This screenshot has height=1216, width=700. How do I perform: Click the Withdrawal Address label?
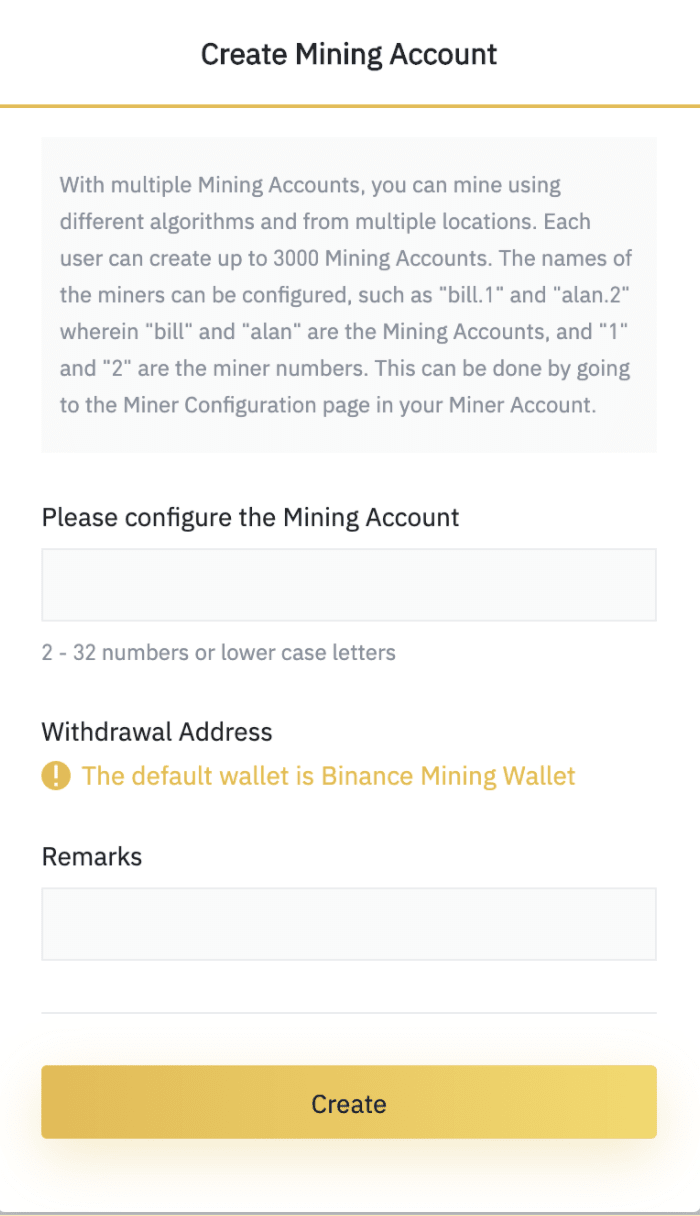point(157,732)
